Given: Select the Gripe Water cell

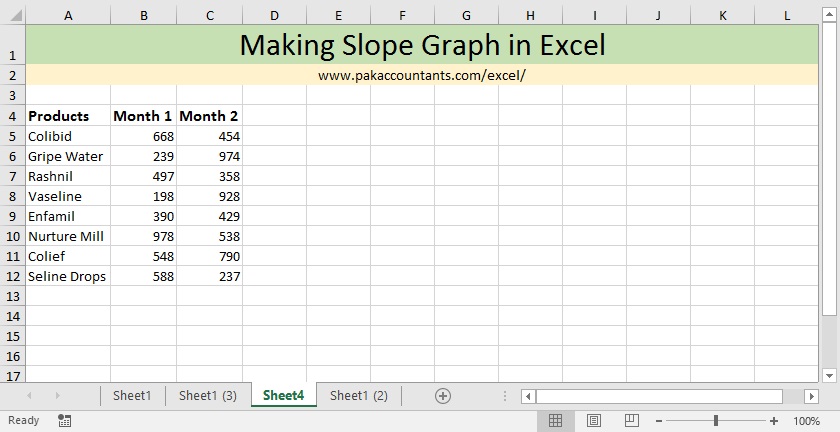Looking at the screenshot, I should [68, 156].
